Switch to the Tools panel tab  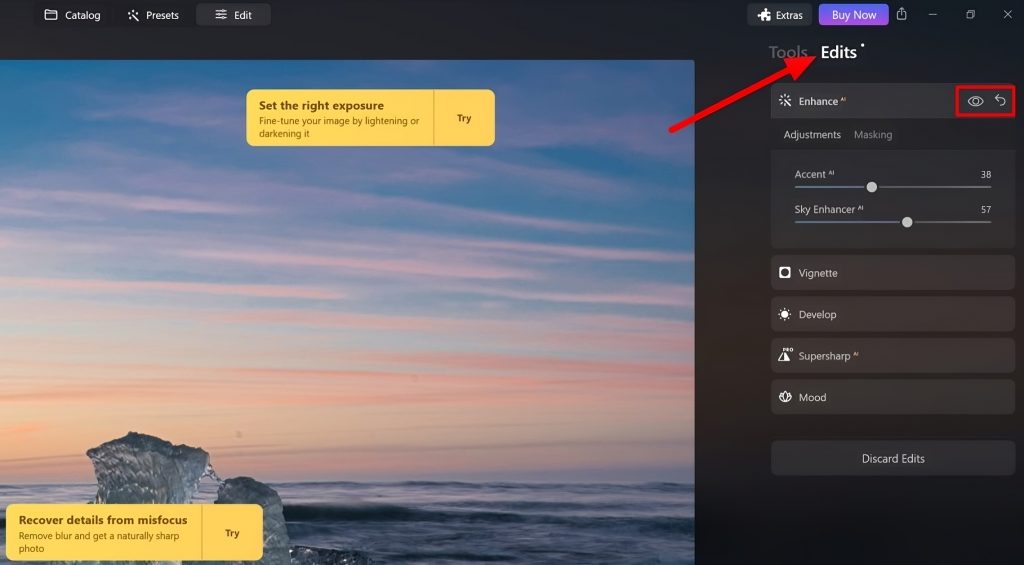coord(788,52)
